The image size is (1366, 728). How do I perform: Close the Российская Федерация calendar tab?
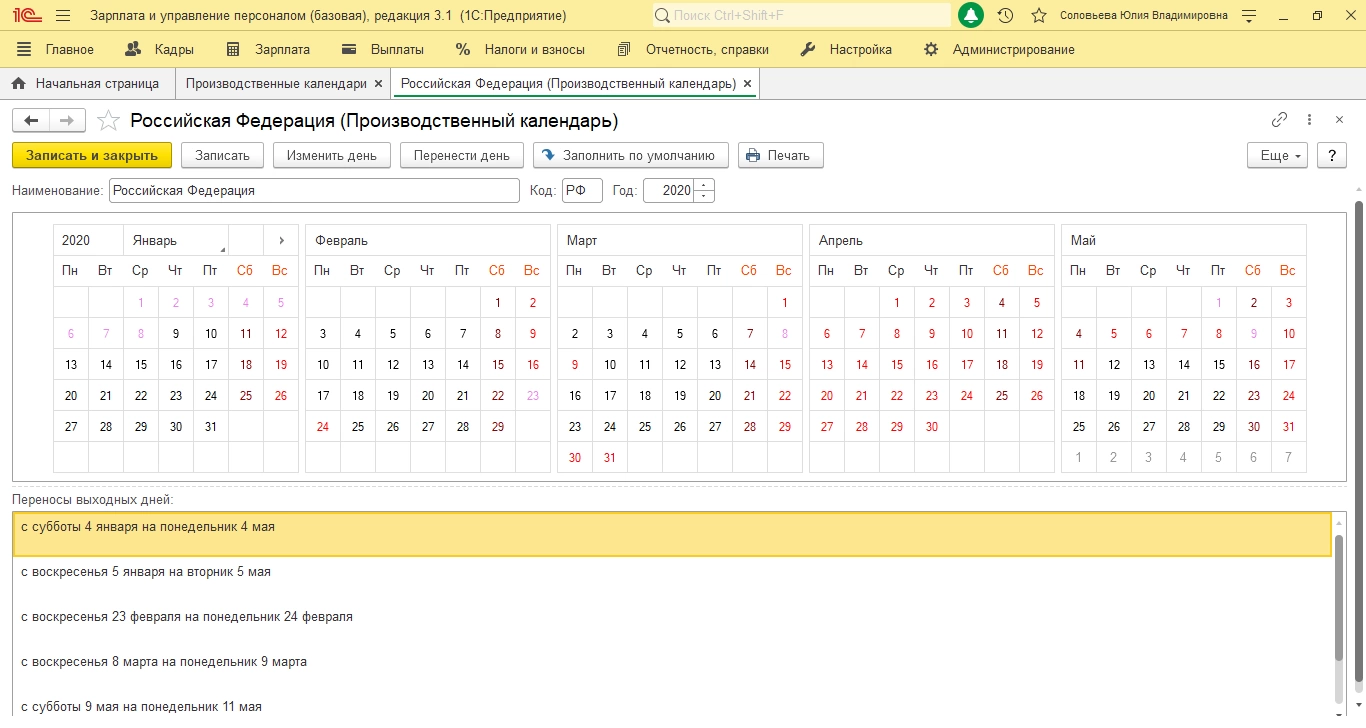[747, 84]
